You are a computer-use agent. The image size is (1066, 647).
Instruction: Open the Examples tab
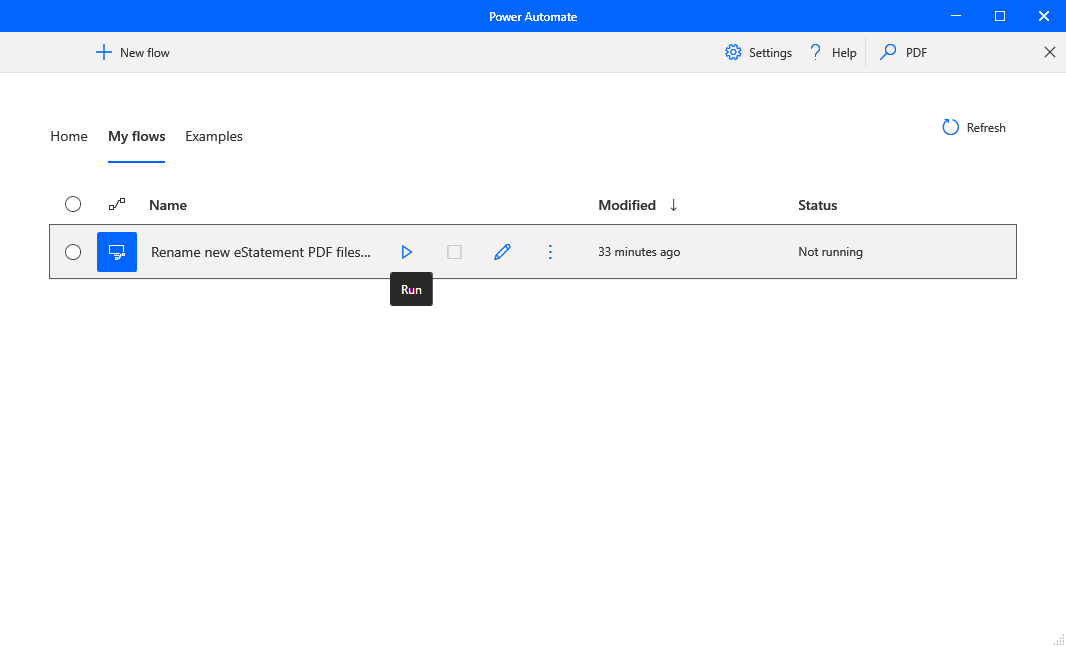click(213, 137)
